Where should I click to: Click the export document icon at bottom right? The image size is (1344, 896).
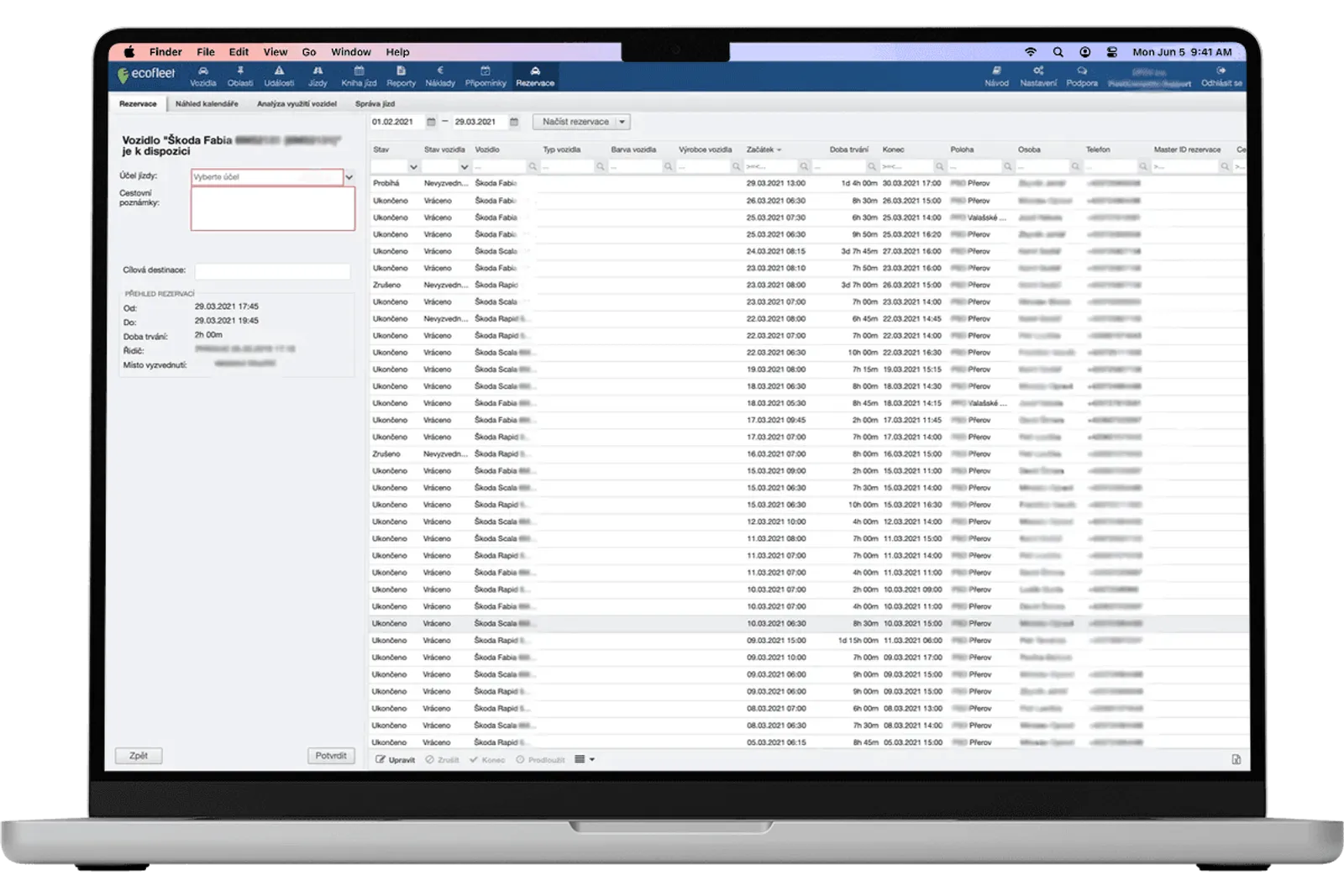pyautogui.click(x=1236, y=759)
